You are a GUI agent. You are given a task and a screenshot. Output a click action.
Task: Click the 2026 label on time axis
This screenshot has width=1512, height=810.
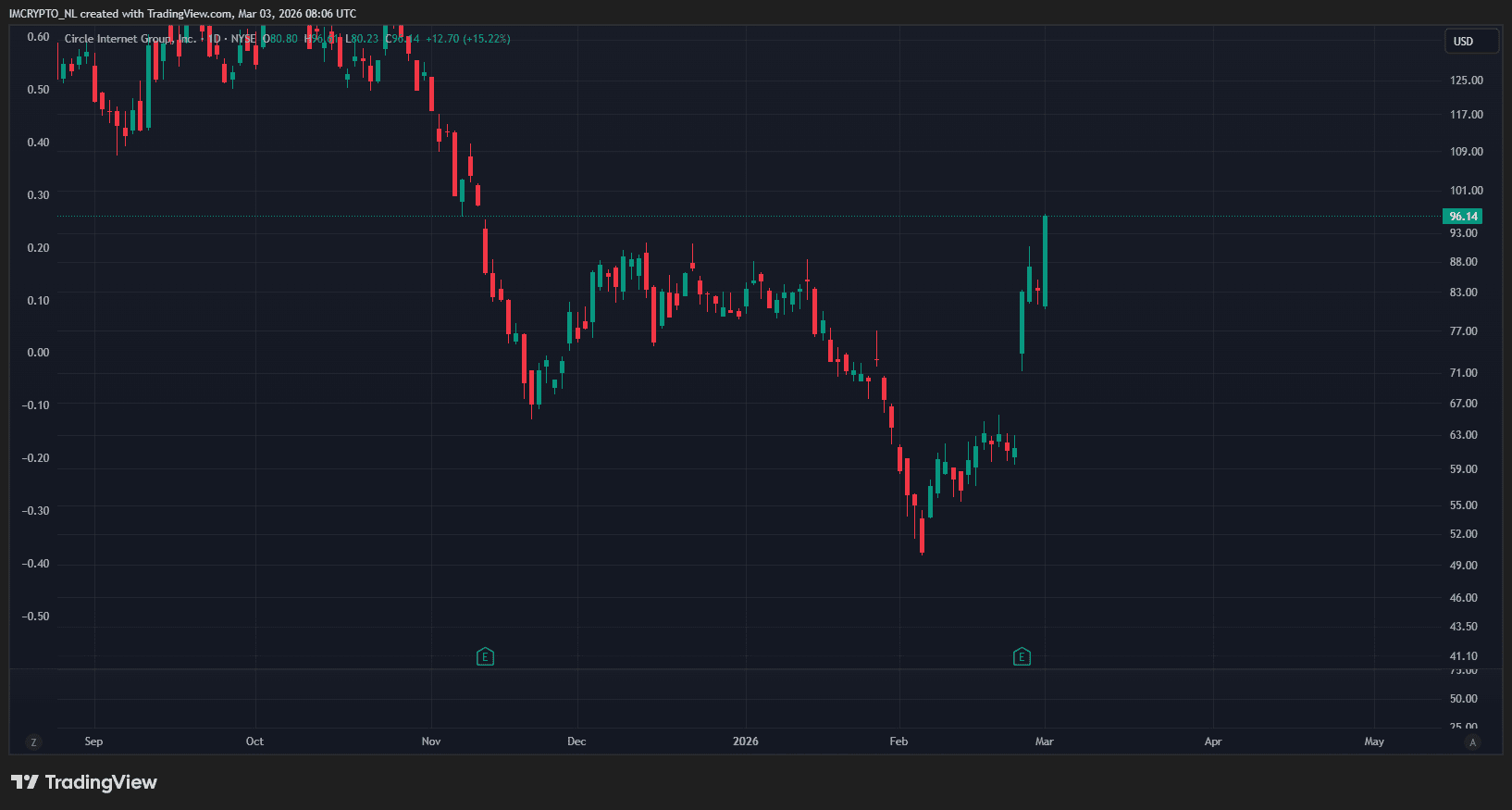click(745, 741)
